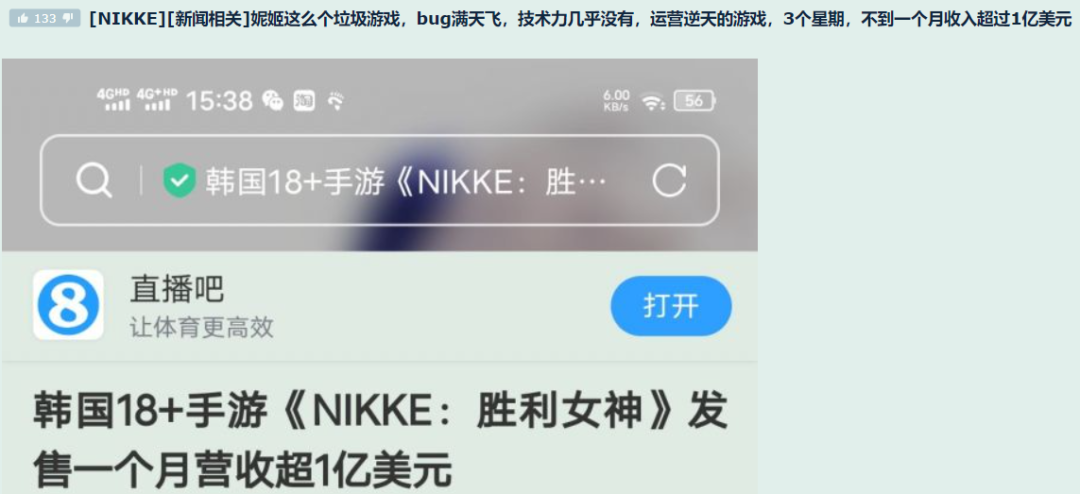This screenshot has height=494, width=1080.
Task: Click the 4G HD signal indicator
Action: click(x=114, y=100)
